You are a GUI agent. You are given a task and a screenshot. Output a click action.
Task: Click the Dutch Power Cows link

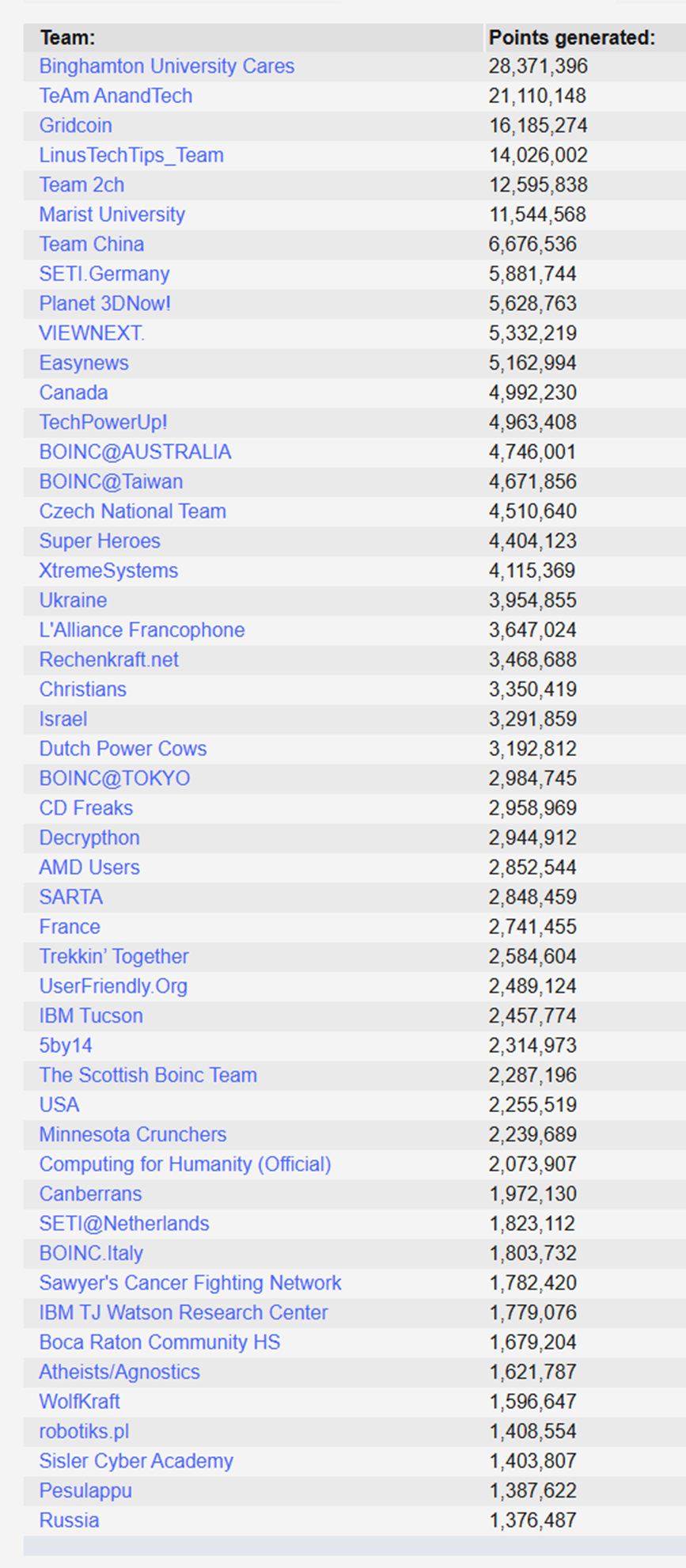pos(123,749)
